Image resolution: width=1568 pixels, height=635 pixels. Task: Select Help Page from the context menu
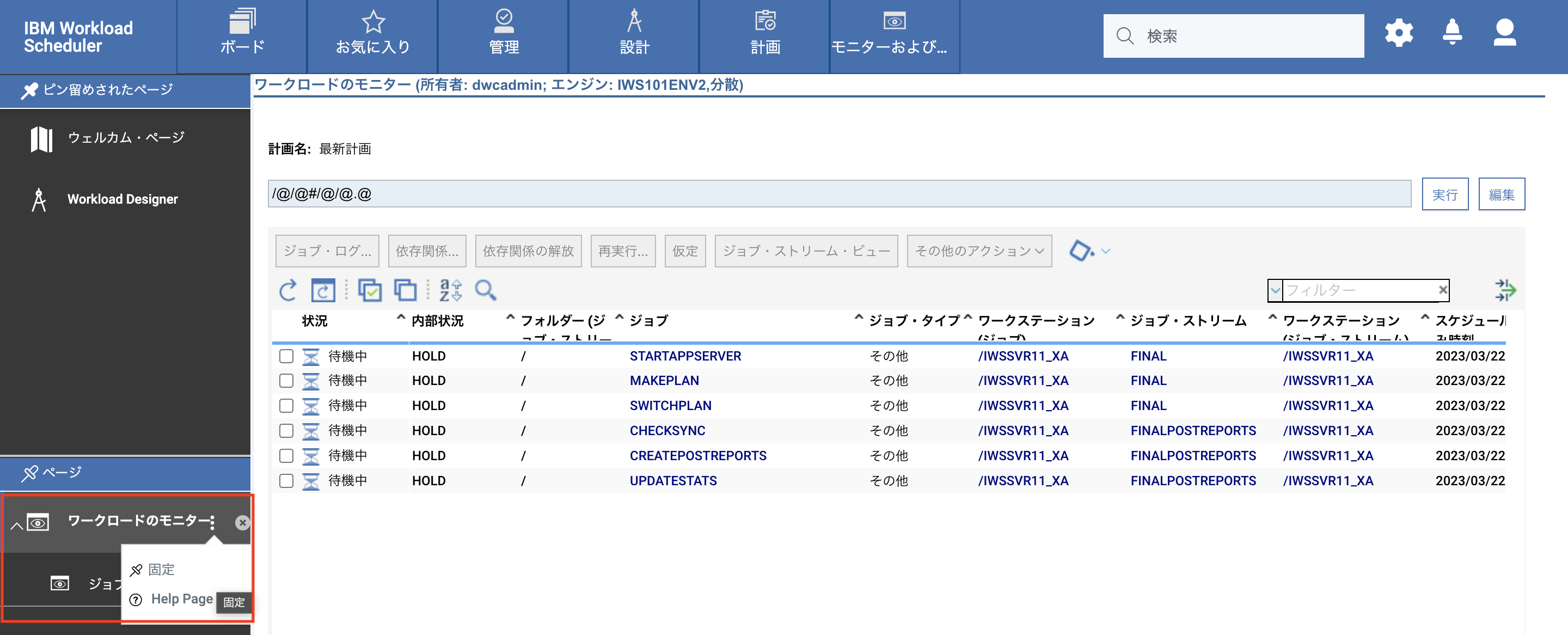pos(181,599)
